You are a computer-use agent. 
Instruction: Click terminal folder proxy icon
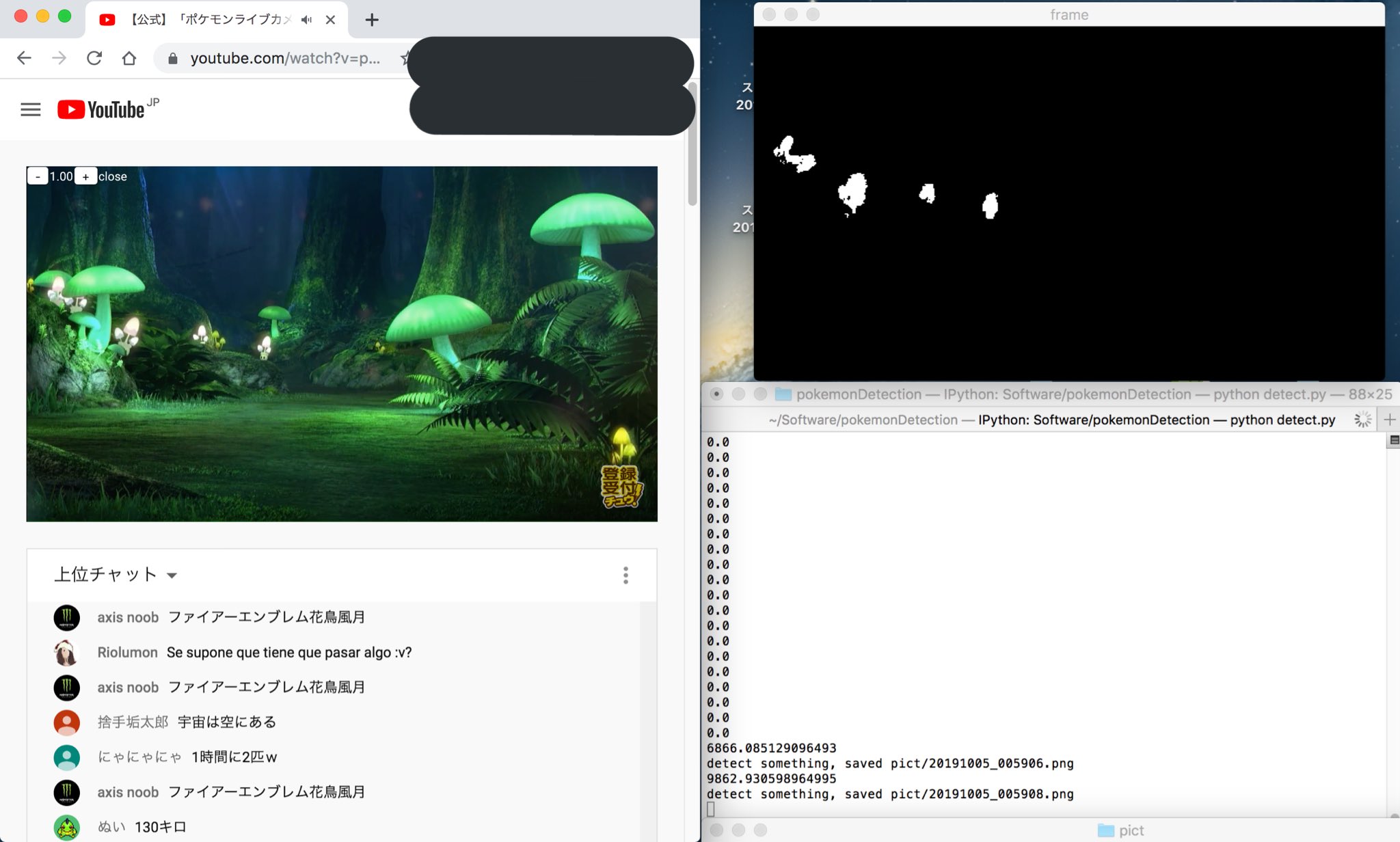coord(783,394)
